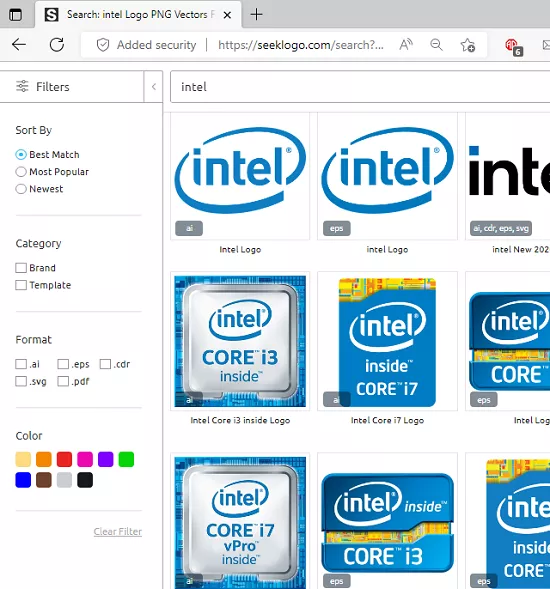Reload the page with refresh icon

pyautogui.click(x=57, y=45)
